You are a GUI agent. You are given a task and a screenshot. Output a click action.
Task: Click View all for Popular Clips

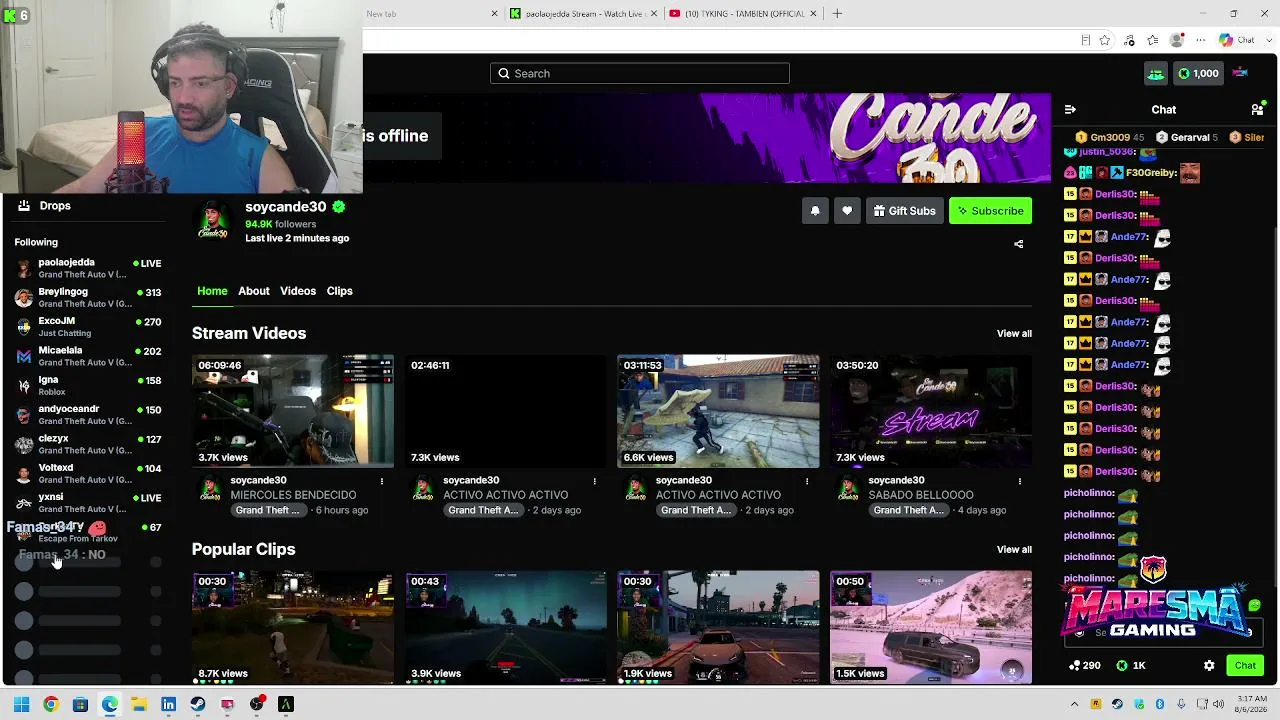1014,550
